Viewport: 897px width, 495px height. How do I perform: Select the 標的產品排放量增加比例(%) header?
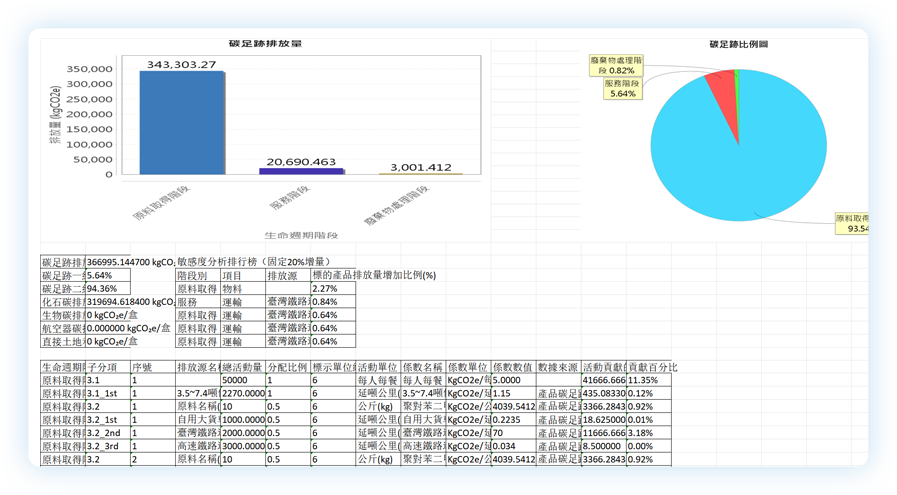pyautogui.click(x=374, y=275)
